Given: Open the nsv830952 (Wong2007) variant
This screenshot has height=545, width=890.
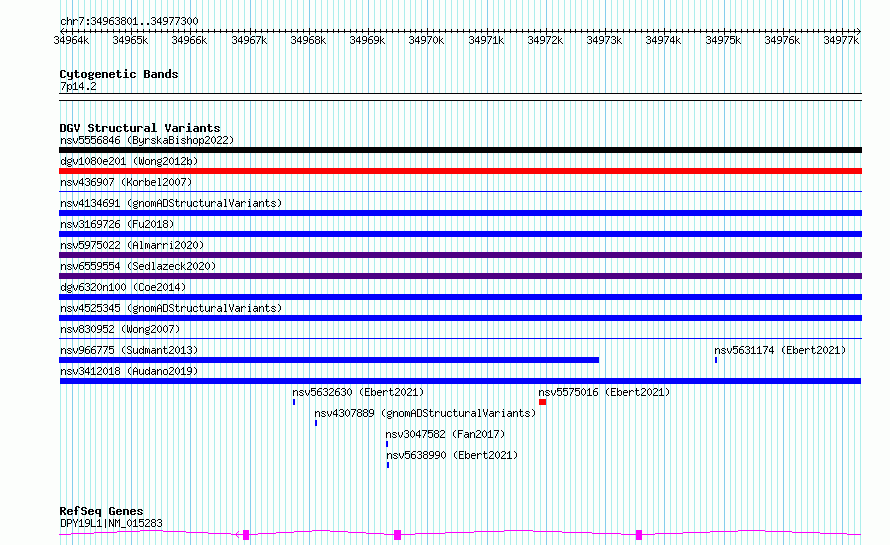Looking at the screenshot, I should (120, 329).
